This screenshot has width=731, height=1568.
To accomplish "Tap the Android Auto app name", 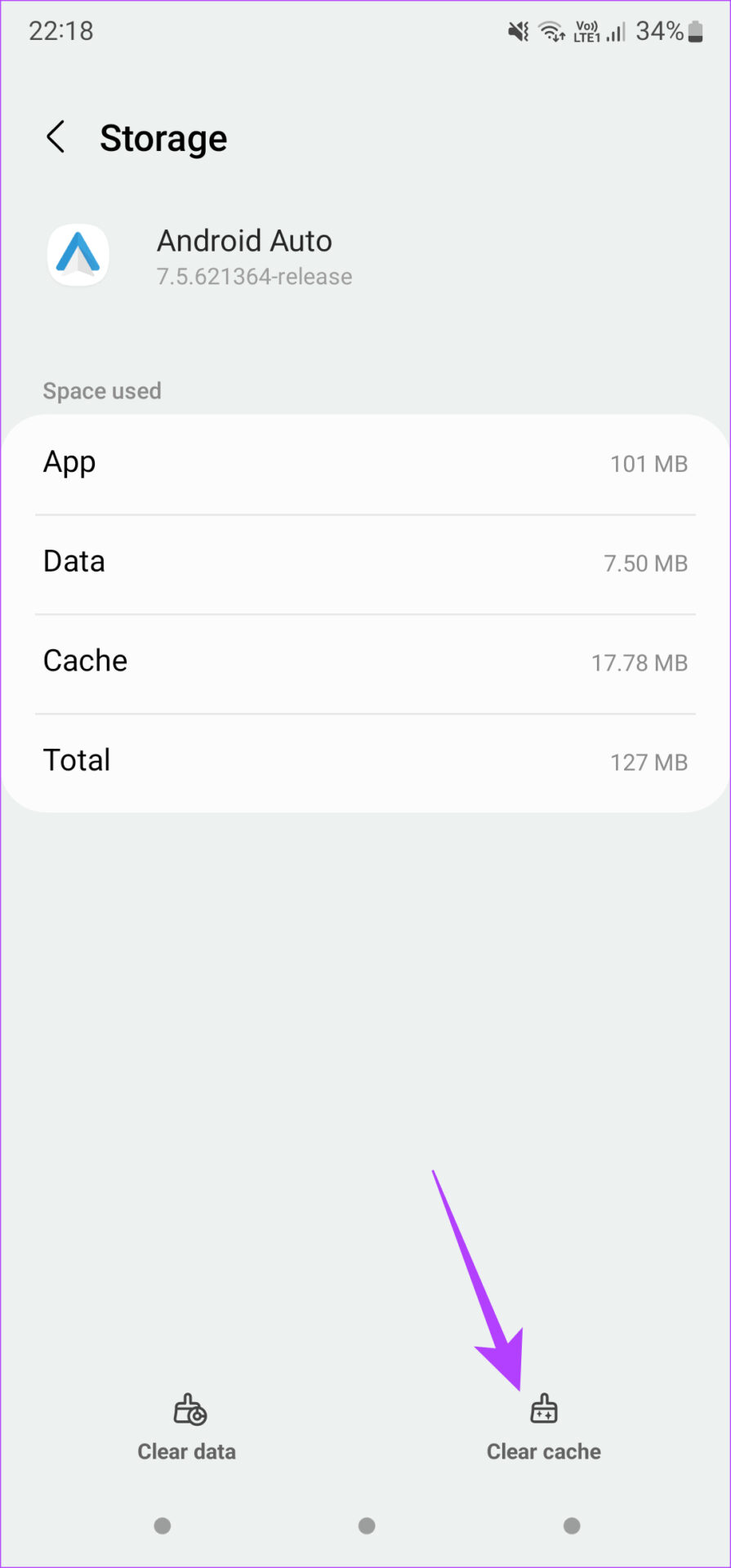I will [244, 241].
